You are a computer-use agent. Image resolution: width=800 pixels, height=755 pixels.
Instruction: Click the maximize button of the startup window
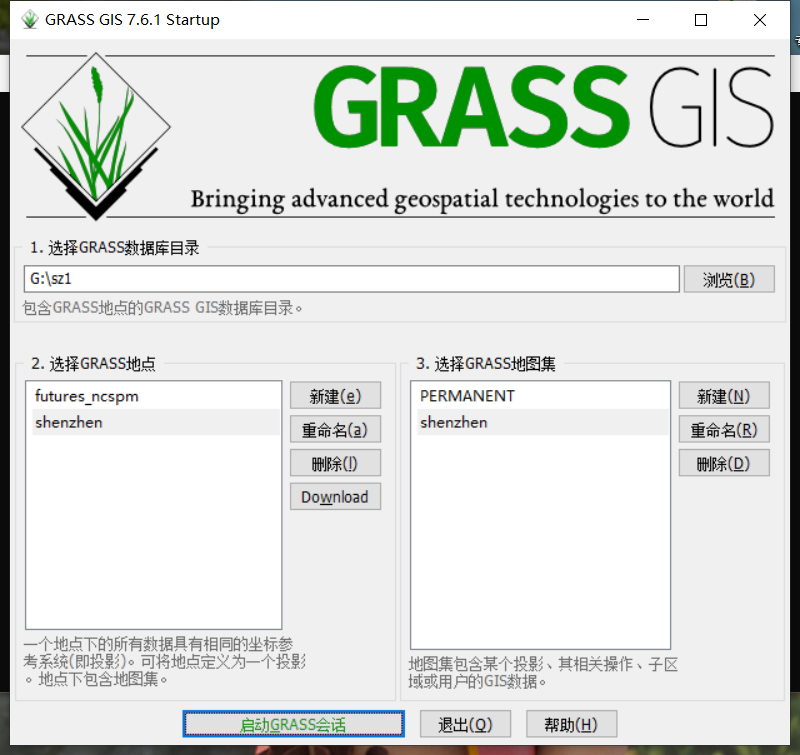click(x=701, y=19)
